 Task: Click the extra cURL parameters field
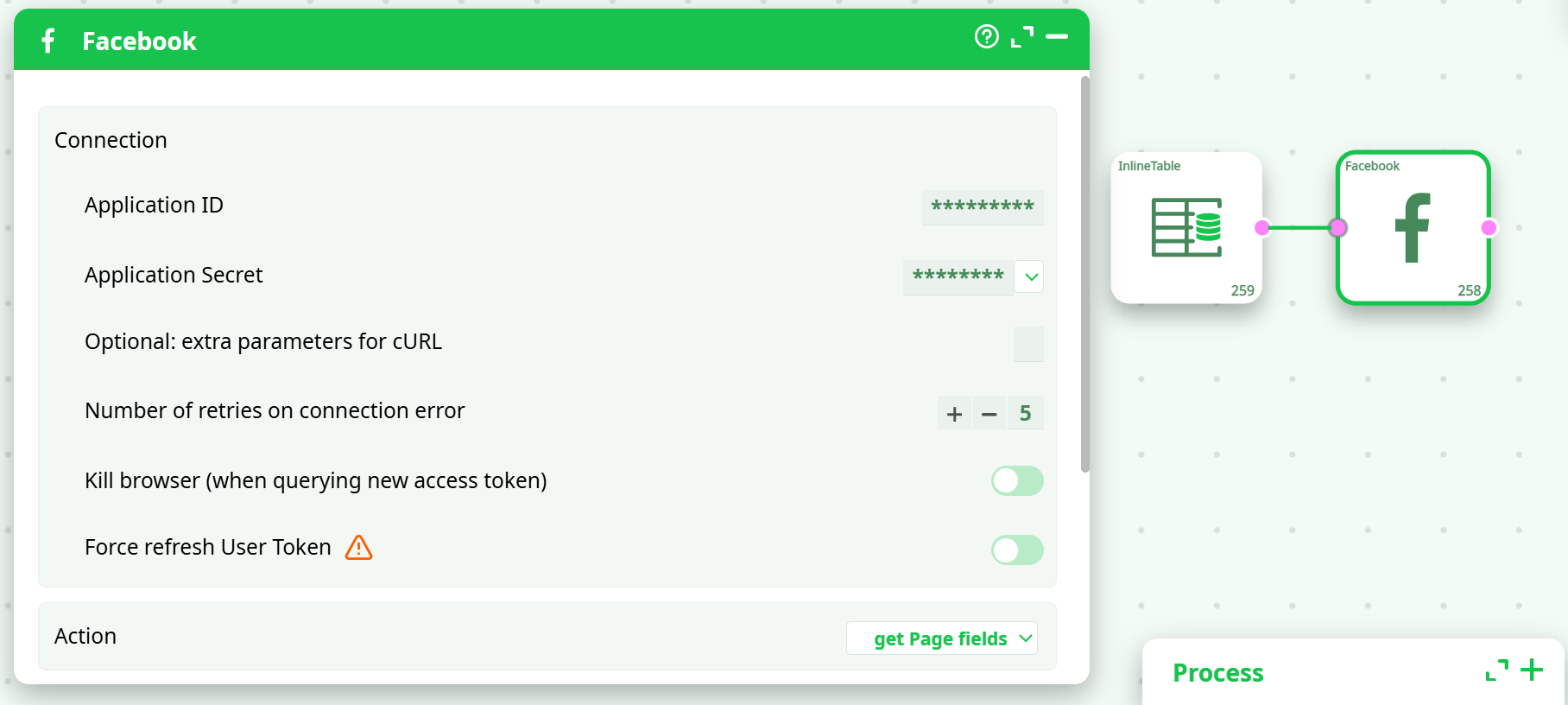pos(1028,344)
